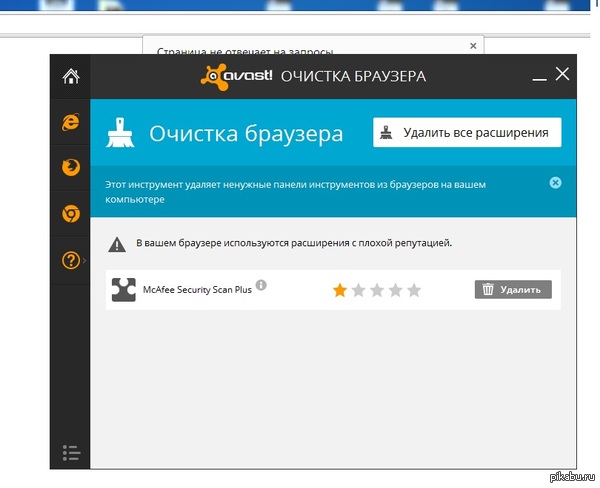Open the Avast home screen icon
The image size is (600, 488).
(71, 76)
